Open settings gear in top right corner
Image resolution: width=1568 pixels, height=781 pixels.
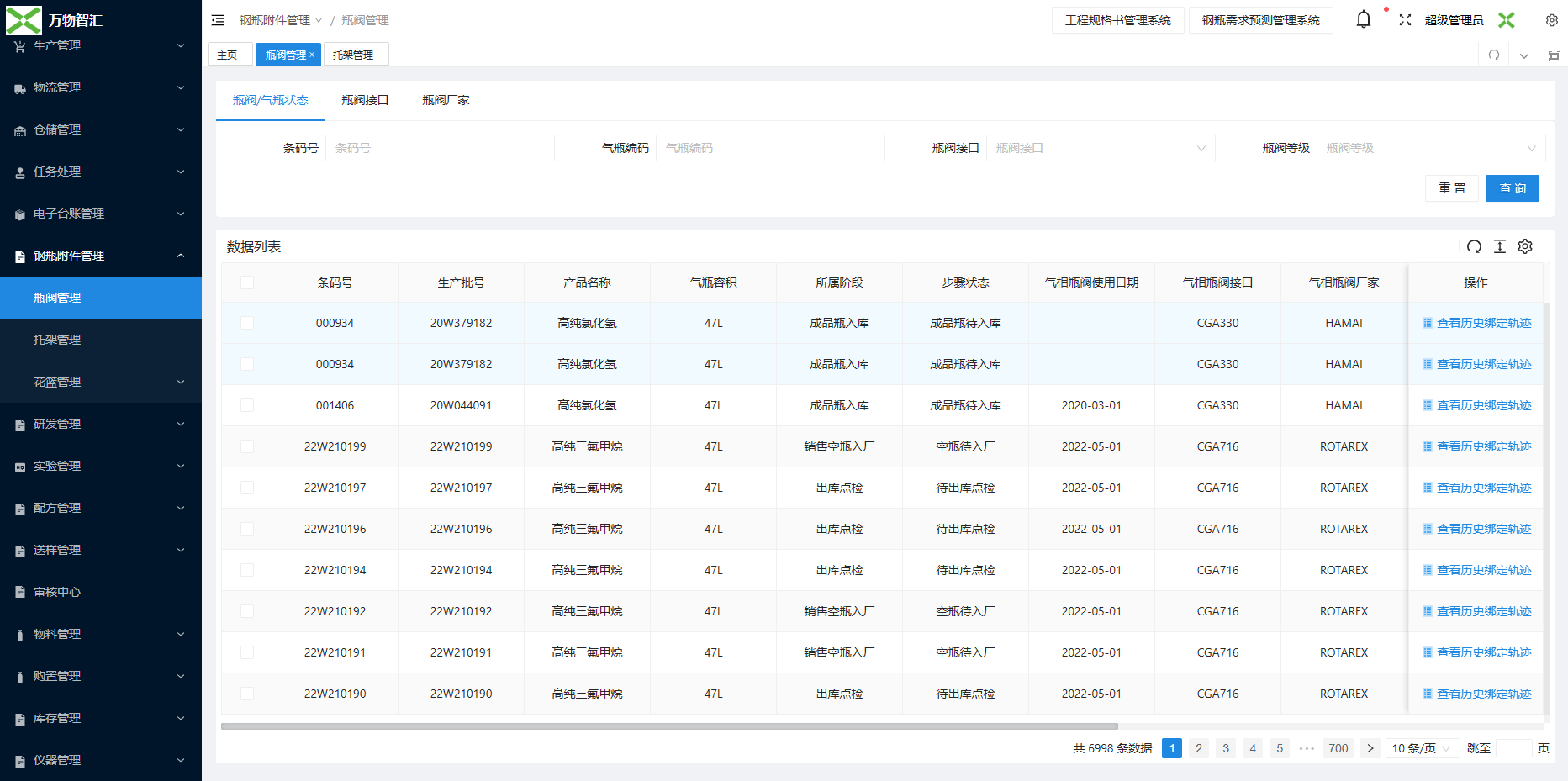1551,20
